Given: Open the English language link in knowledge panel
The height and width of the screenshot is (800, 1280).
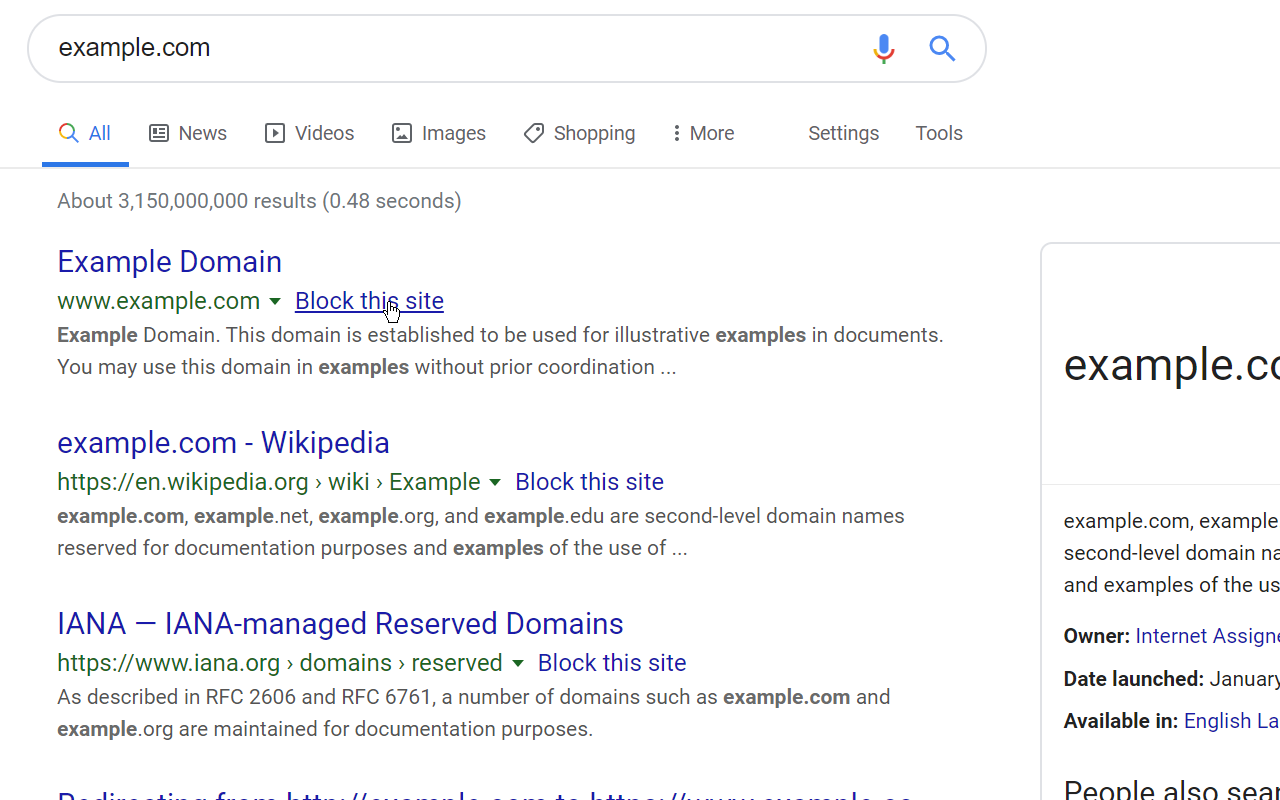Looking at the screenshot, I should pyautogui.click(x=1231, y=721).
